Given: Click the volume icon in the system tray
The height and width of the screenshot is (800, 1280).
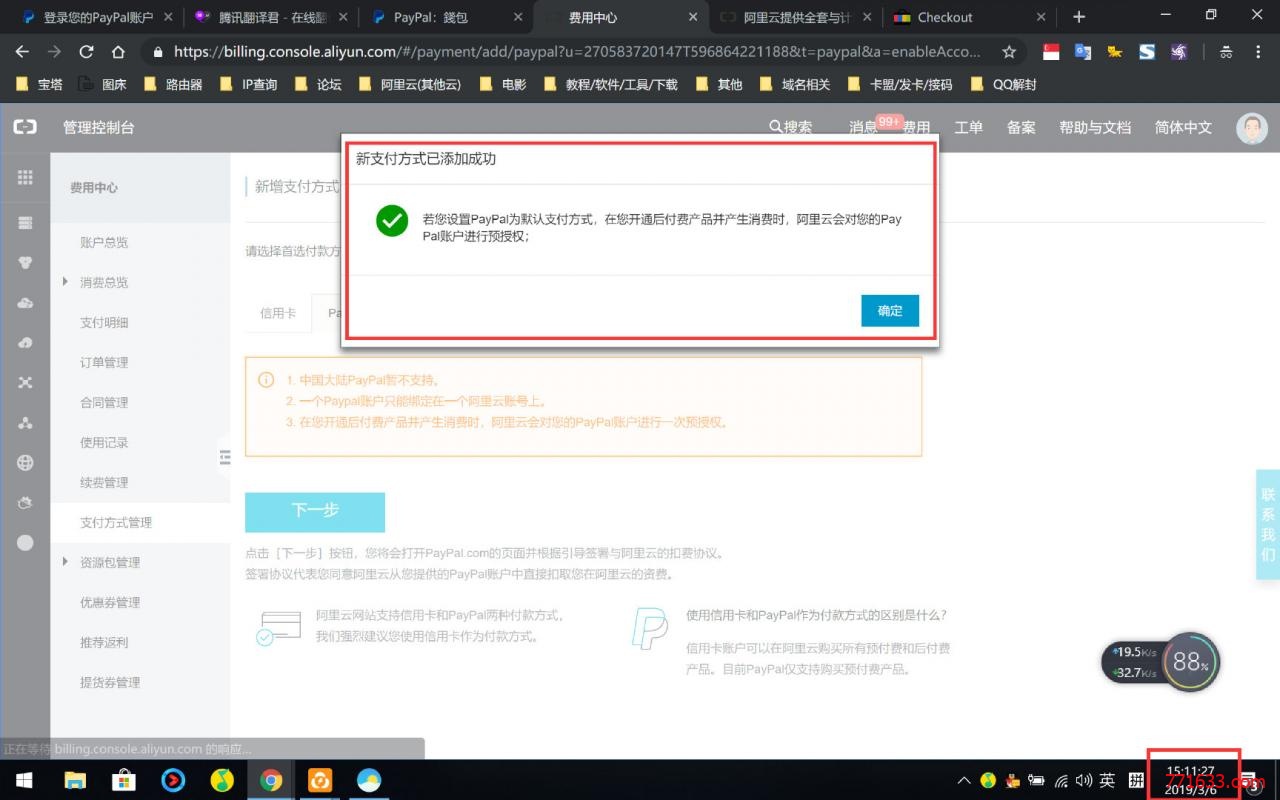Looking at the screenshot, I should [x=1084, y=780].
